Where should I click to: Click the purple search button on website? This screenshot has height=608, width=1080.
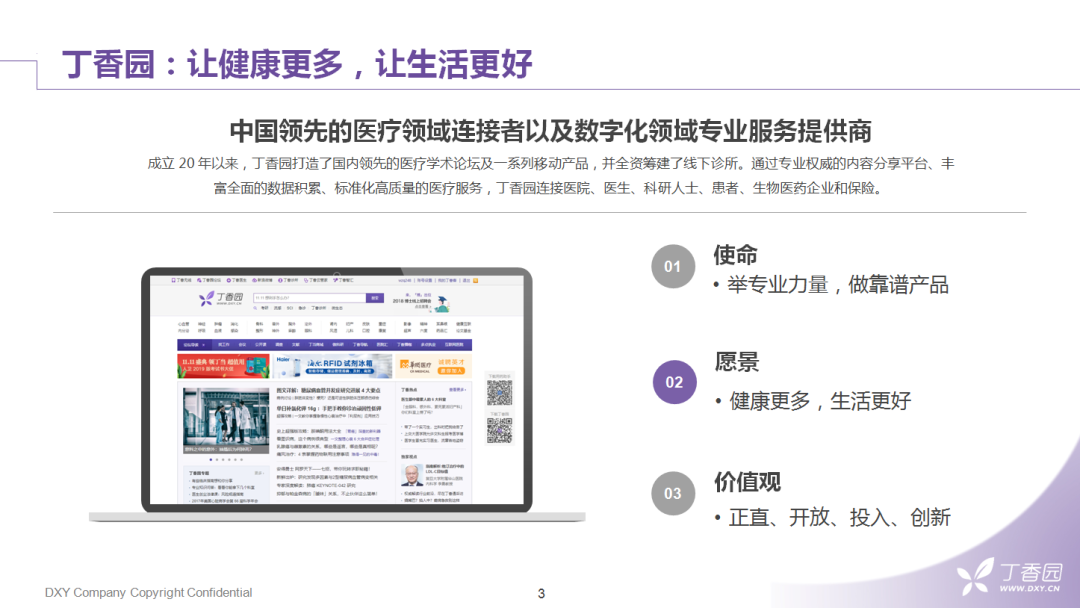point(375,298)
